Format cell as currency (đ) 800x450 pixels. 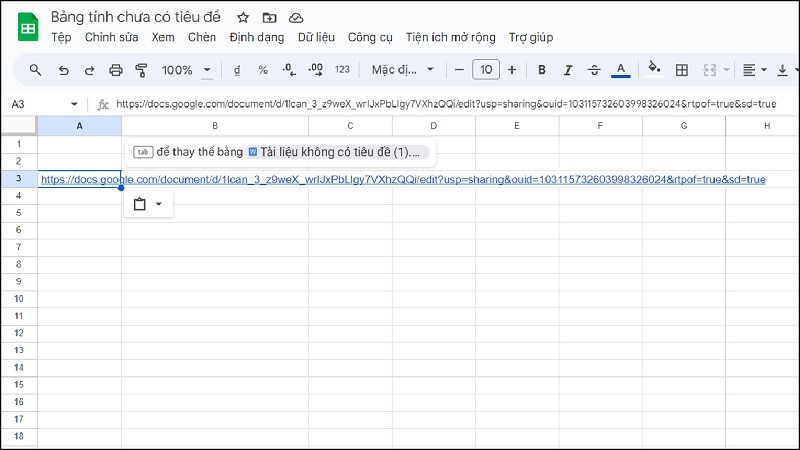coord(237,70)
